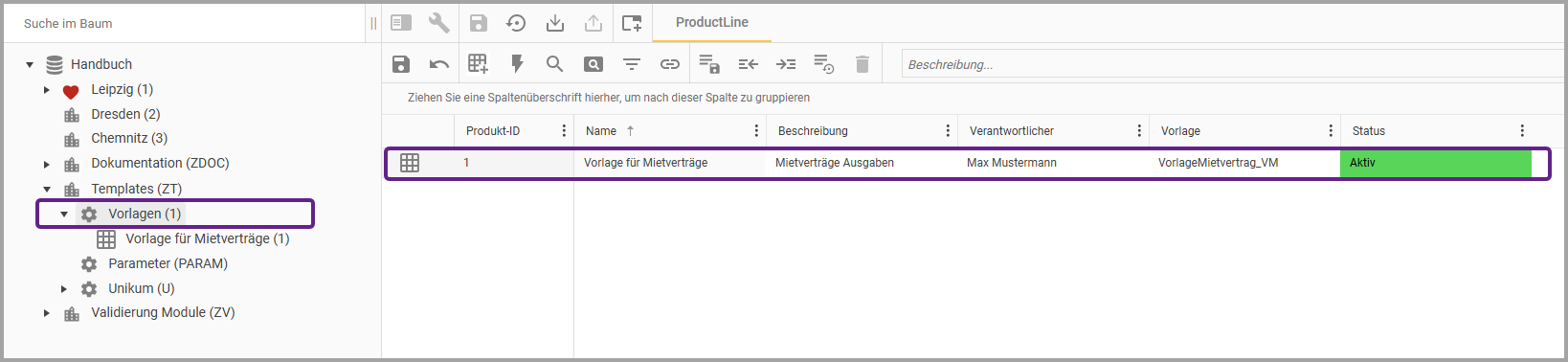The height and width of the screenshot is (362, 1568).
Task: Click the greyed save icon in top toolbar
Action: (x=479, y=23)
